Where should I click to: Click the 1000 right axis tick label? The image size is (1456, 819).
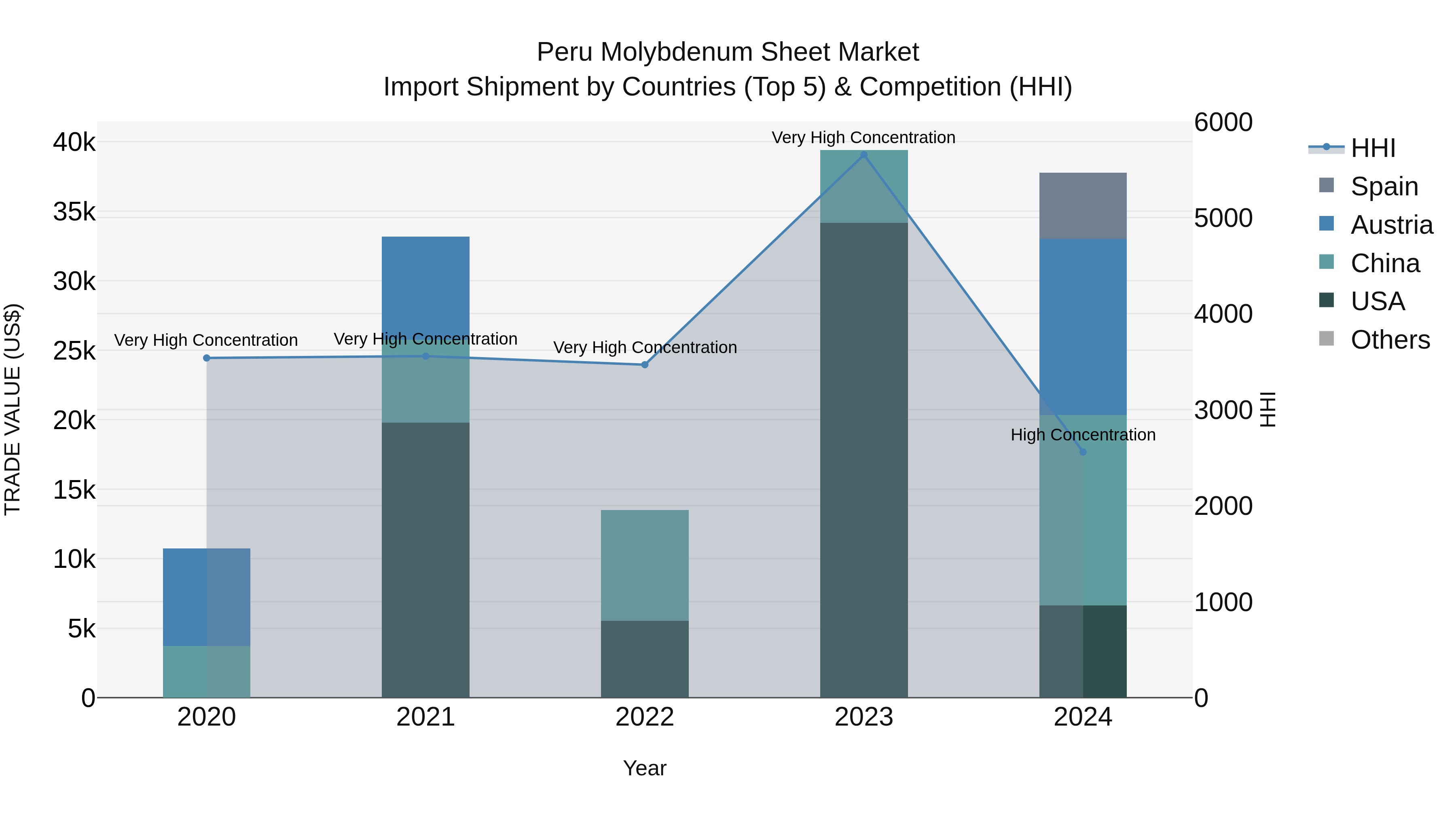coord(1223,602)
